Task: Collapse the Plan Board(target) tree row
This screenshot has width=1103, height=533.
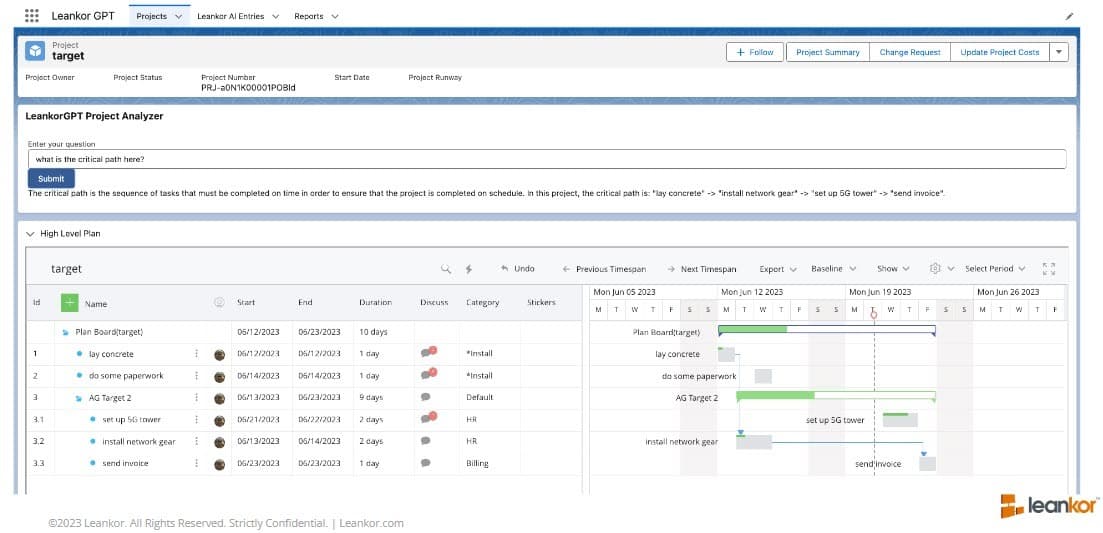Action: tap(65, 332)
